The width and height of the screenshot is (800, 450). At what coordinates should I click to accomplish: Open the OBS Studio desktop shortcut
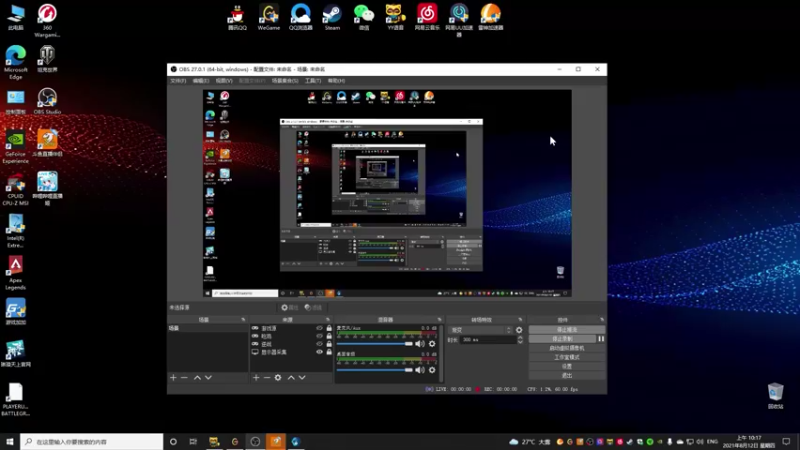[47, 101]
